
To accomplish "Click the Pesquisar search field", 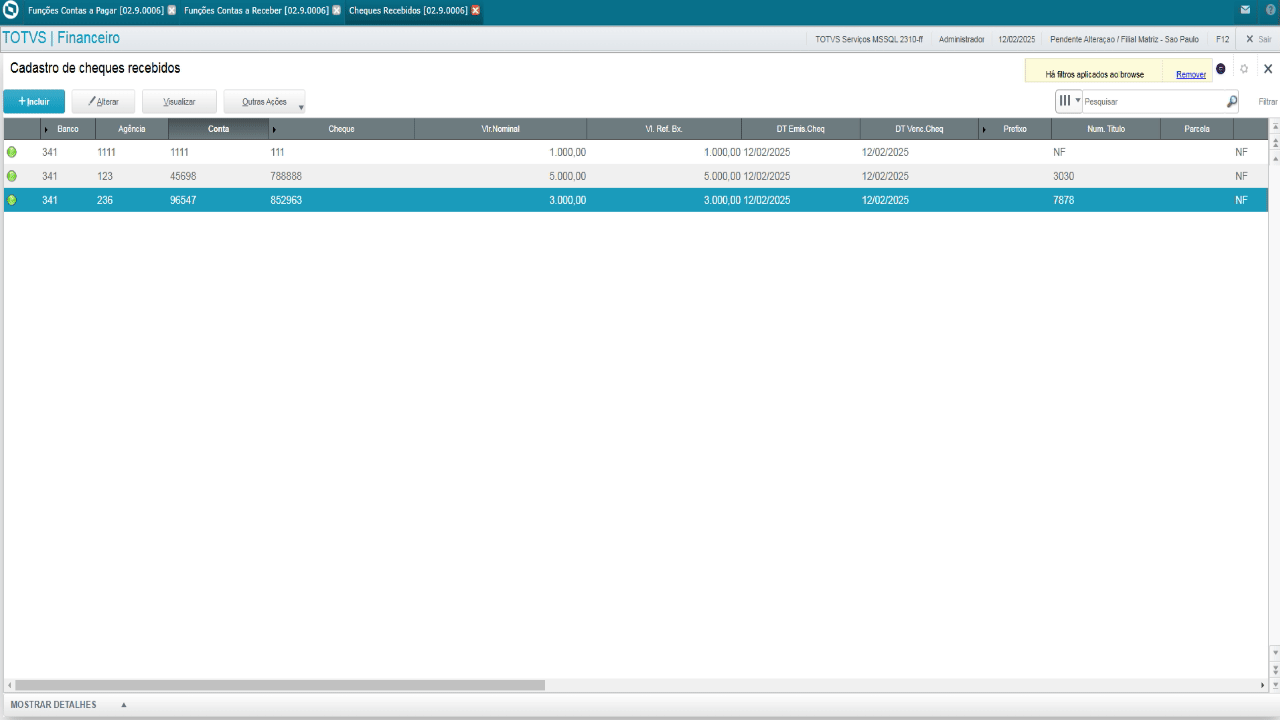I will tap(1153, 101).
